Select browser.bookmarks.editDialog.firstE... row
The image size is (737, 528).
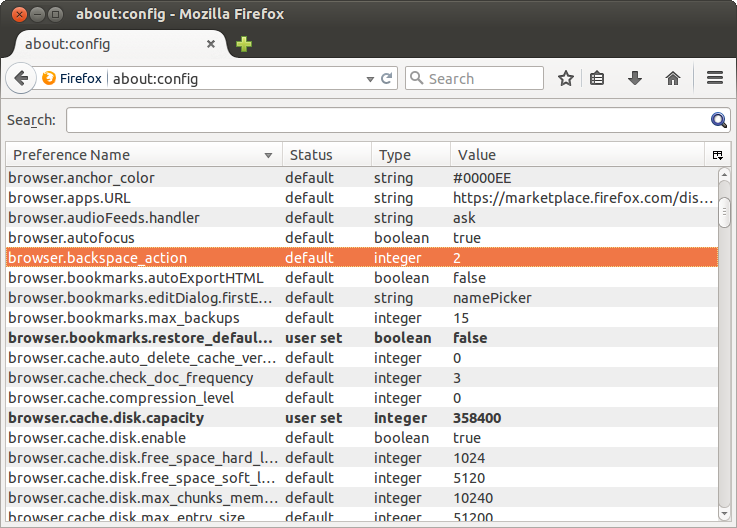(362, 298)
